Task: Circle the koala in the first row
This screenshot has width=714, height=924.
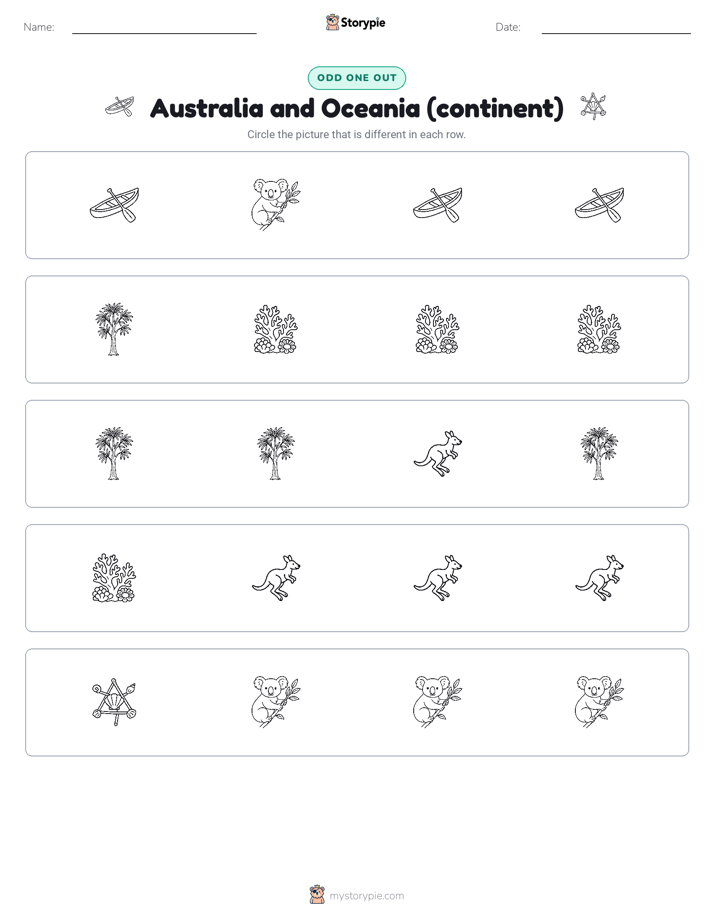Action: [x=276, y=204]
